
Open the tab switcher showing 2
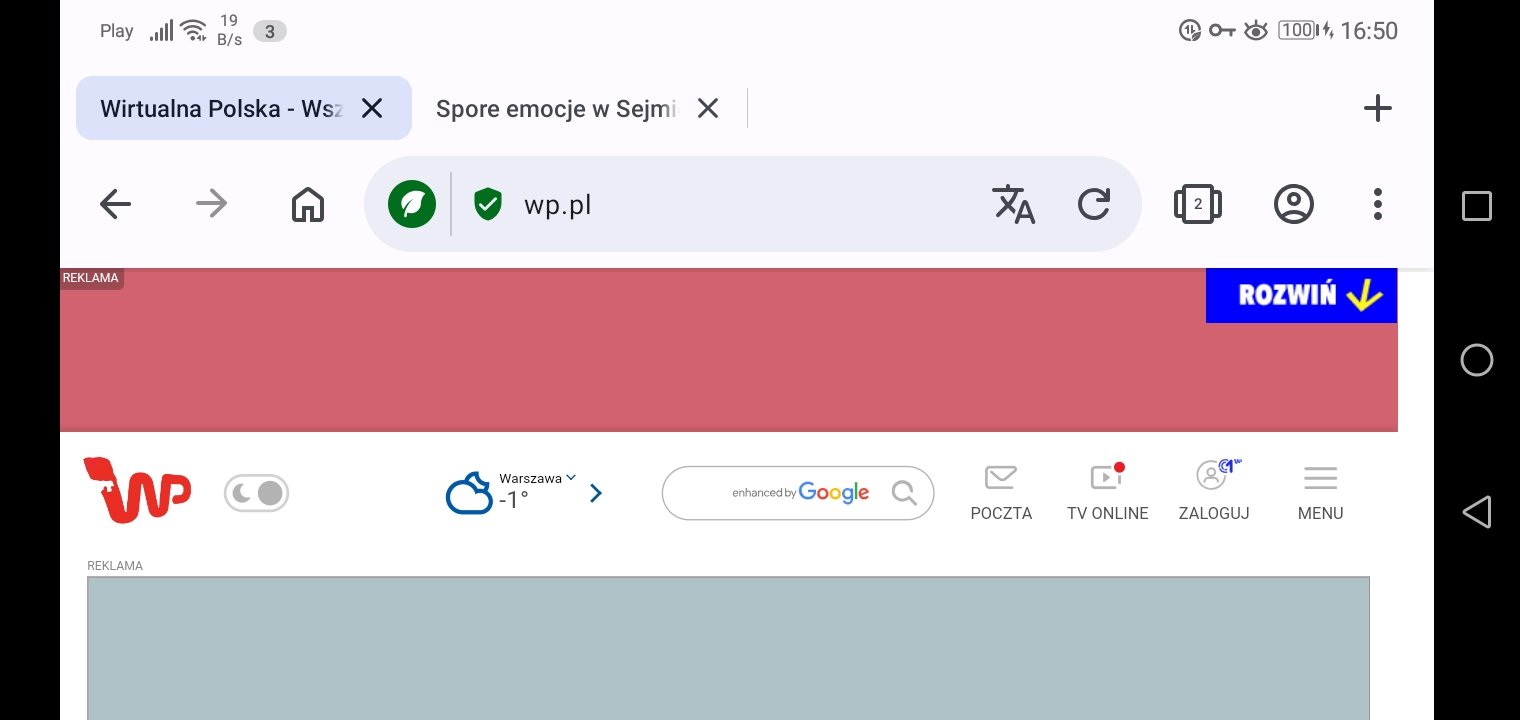tap(1198, 205)
